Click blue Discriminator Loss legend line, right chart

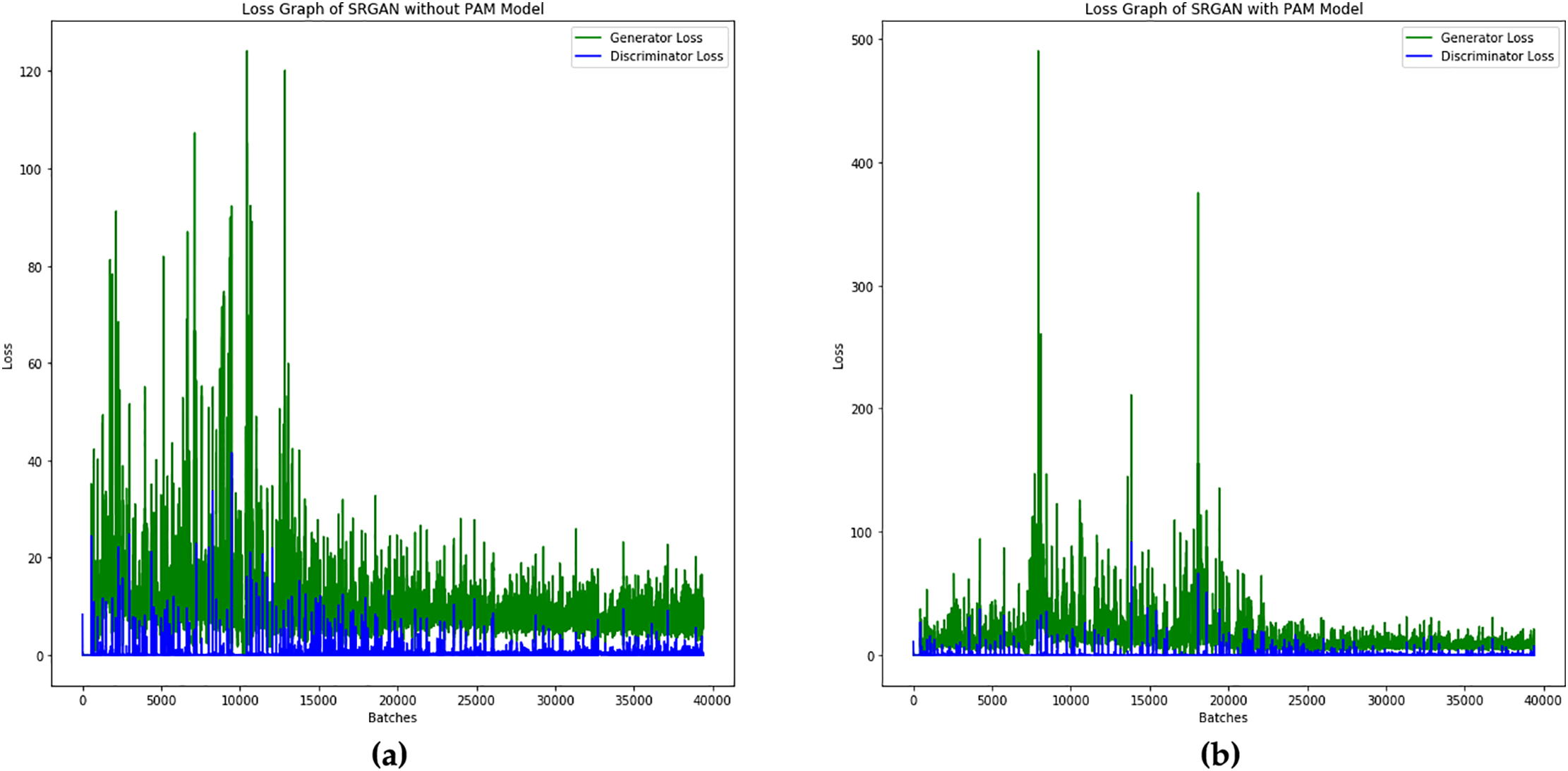(1418, 56)
